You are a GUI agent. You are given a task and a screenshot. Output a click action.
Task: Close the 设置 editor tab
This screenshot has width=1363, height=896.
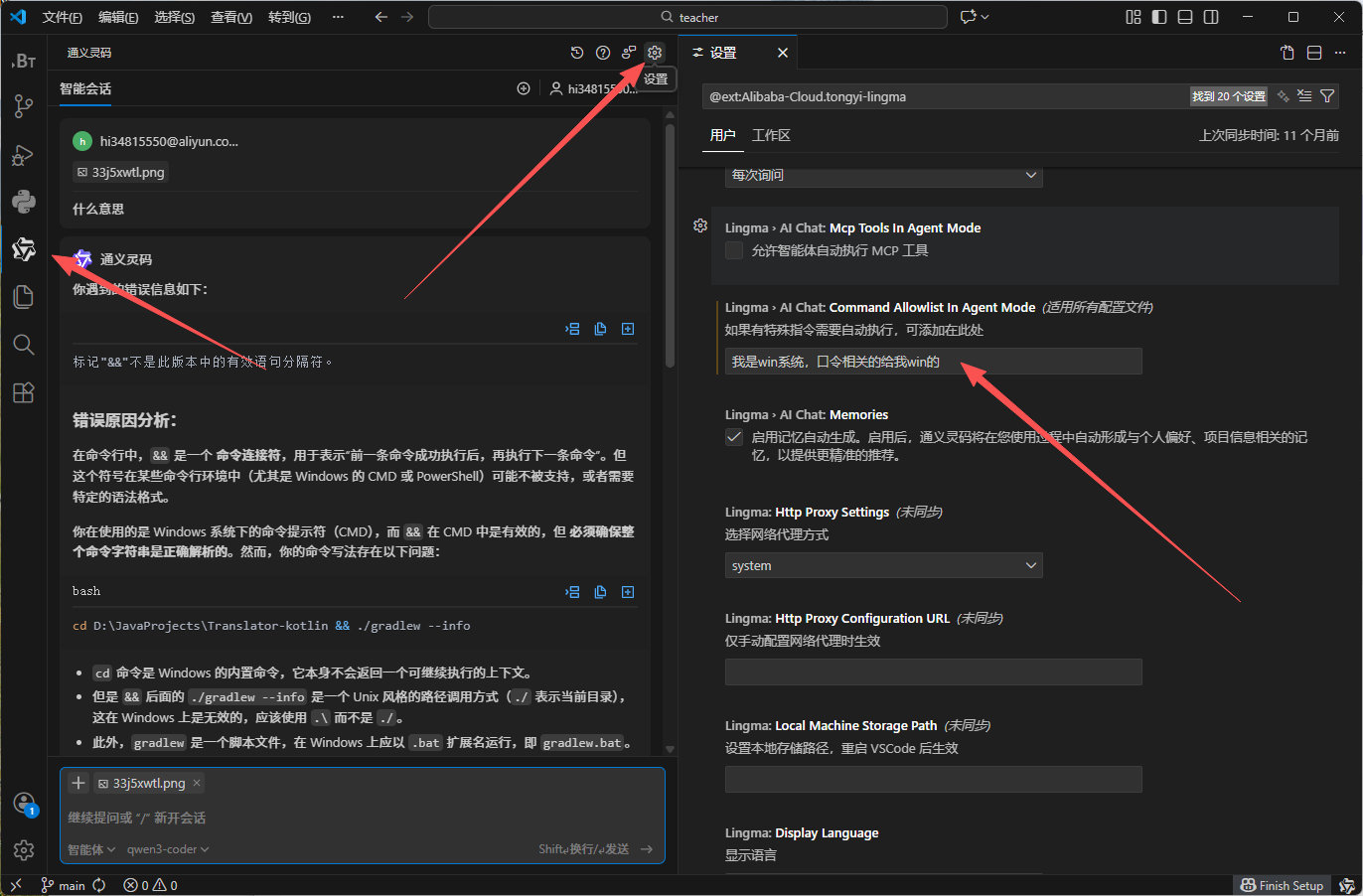pos(783,53)
